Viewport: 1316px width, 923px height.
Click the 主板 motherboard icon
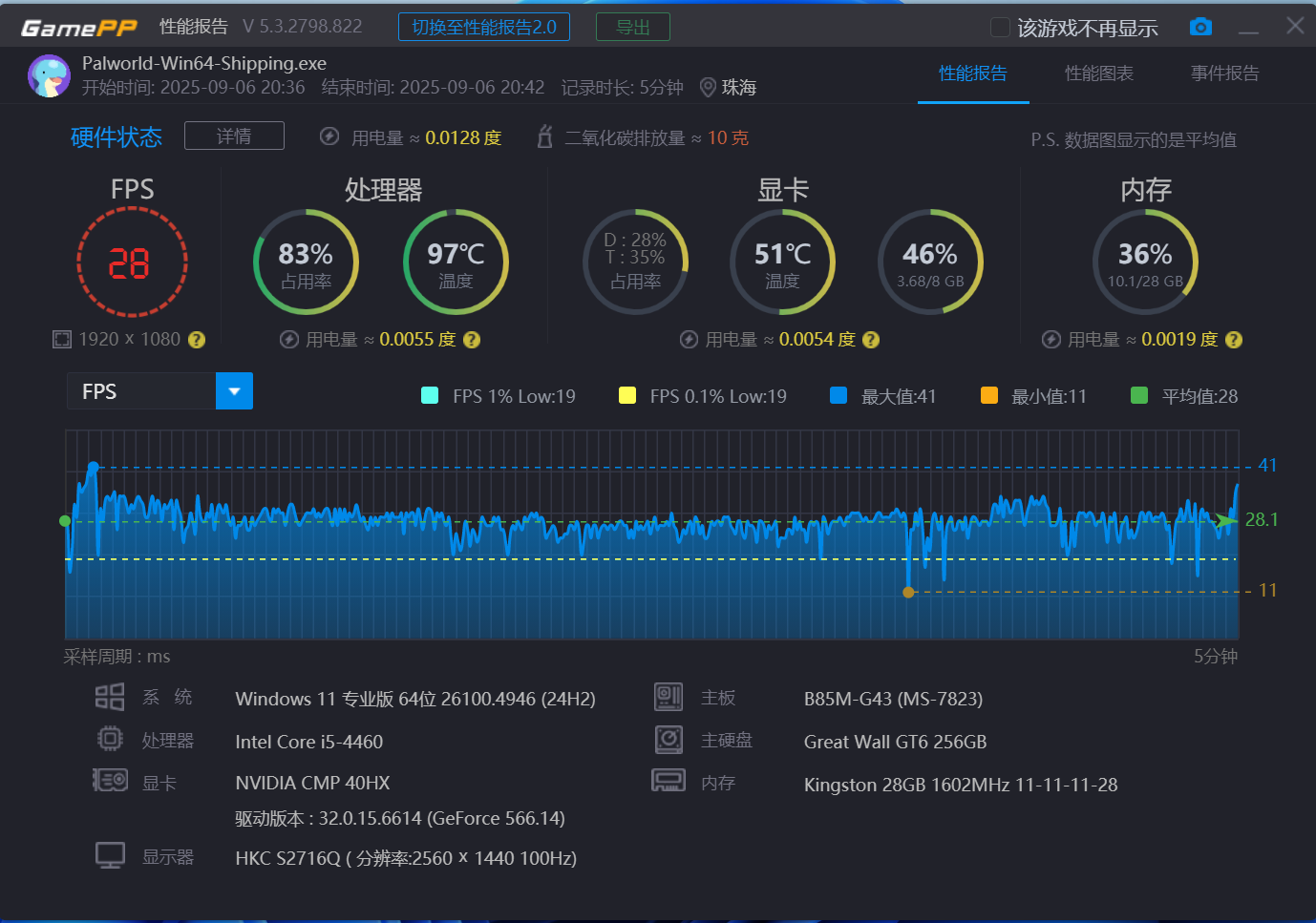tap(669, 697)
